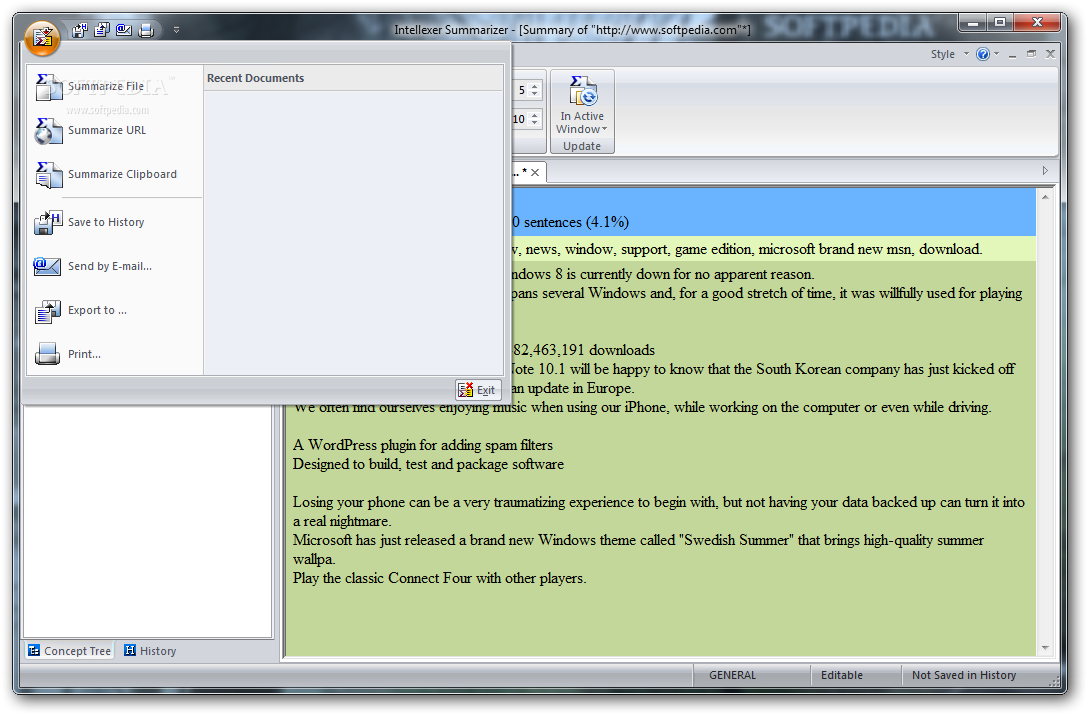This screenshot has width=1088, height=715.
Task: Select Save to History menu entry
Action: pyautogui.click(x=114, y=222)
